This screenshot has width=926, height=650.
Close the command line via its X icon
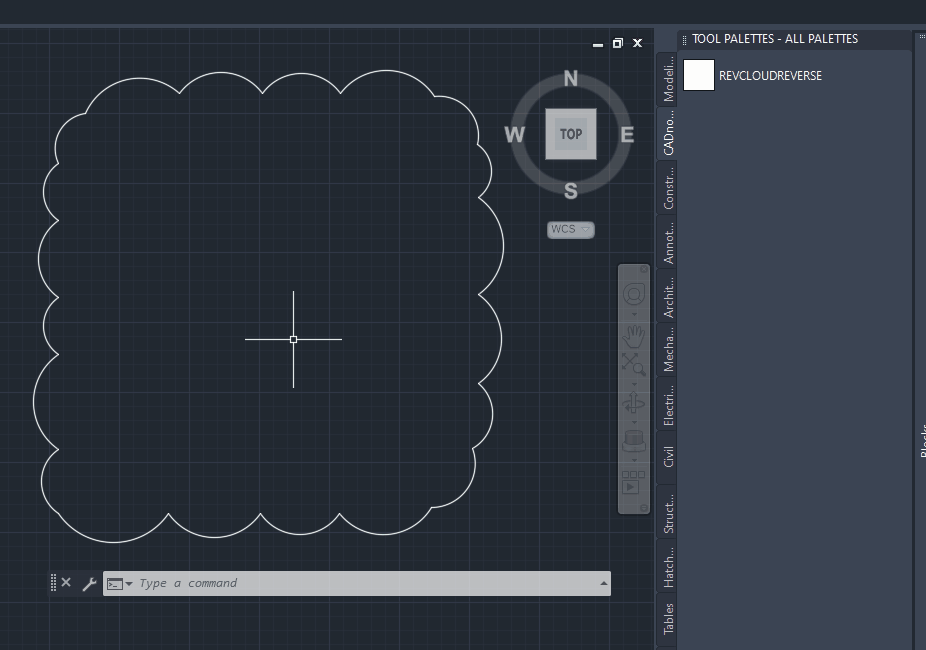(x=66, y=582)
